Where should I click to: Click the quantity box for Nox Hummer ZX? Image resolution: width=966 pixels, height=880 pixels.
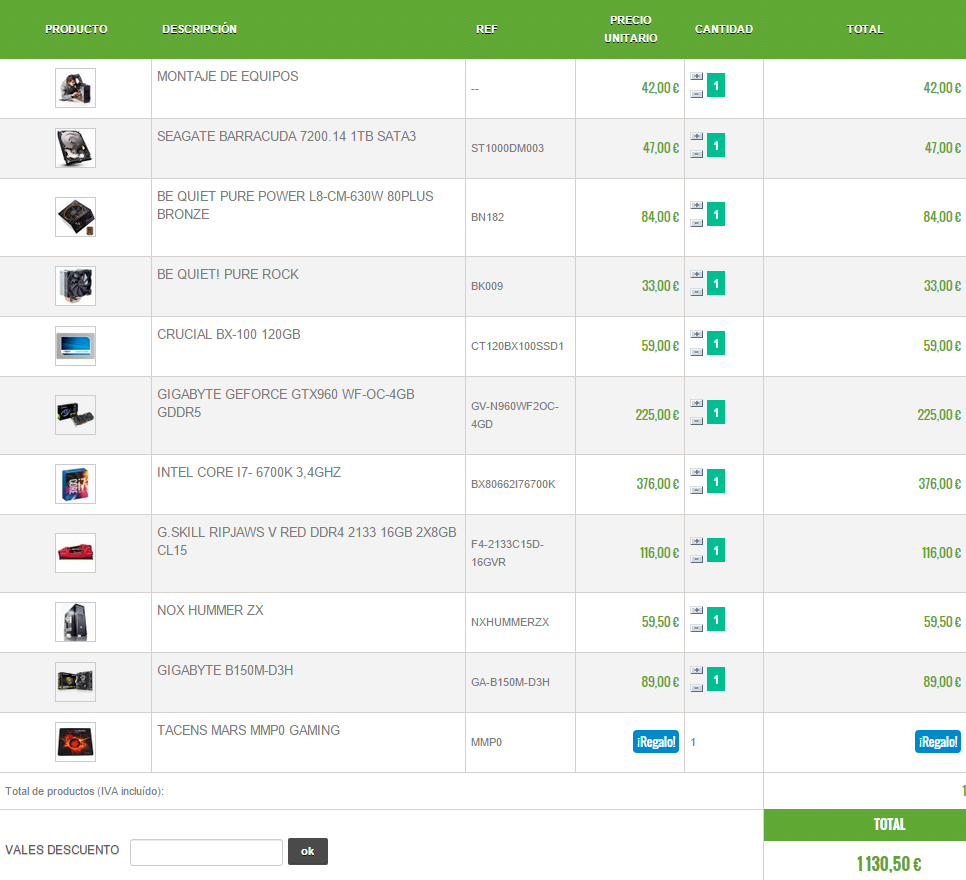pos(716,619)
